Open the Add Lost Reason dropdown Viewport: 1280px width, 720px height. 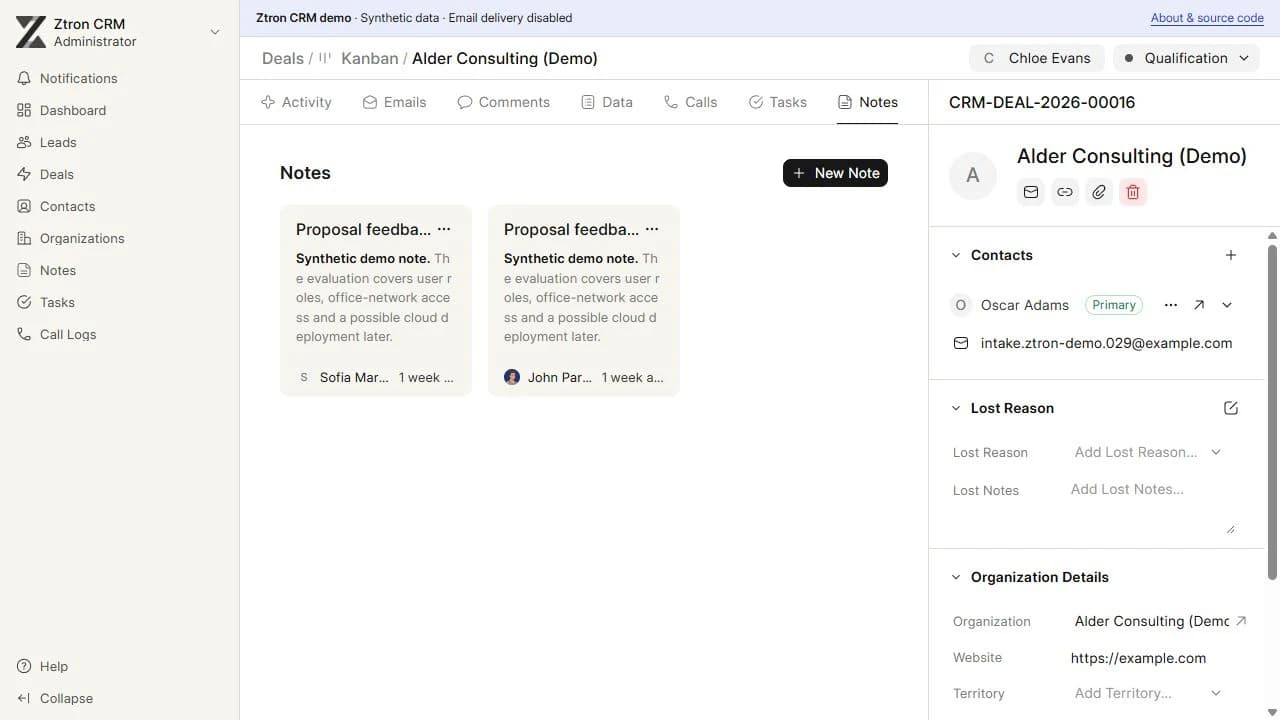1148,452
